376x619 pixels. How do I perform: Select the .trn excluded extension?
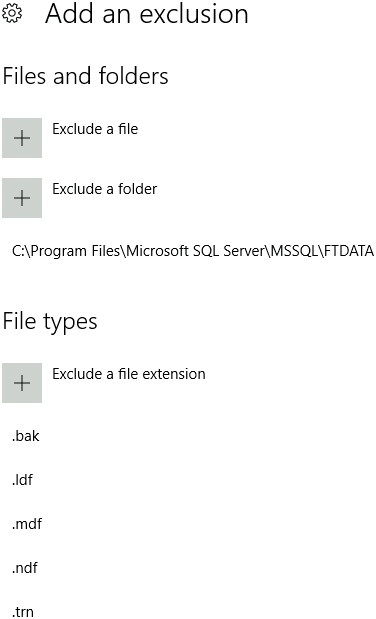tap(23, 612)
